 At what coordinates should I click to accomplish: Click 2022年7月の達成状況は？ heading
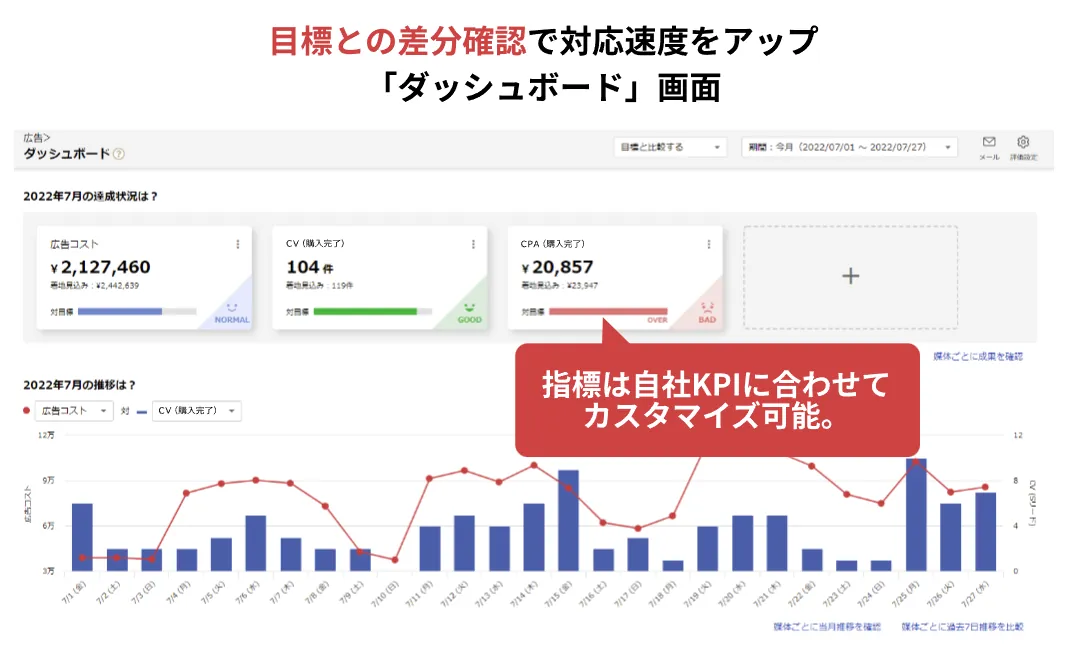[90, 196]
